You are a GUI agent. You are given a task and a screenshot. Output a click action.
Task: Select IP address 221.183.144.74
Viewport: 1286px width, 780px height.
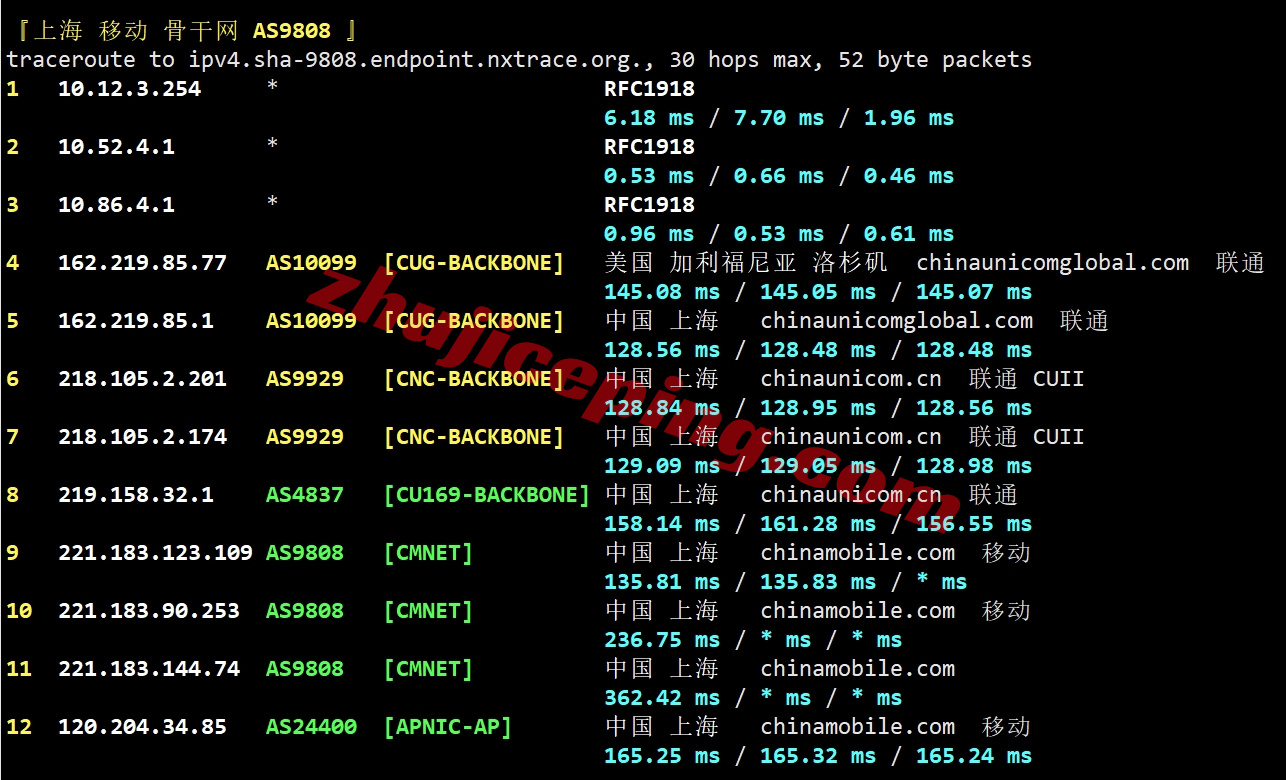tap(149, 669)
